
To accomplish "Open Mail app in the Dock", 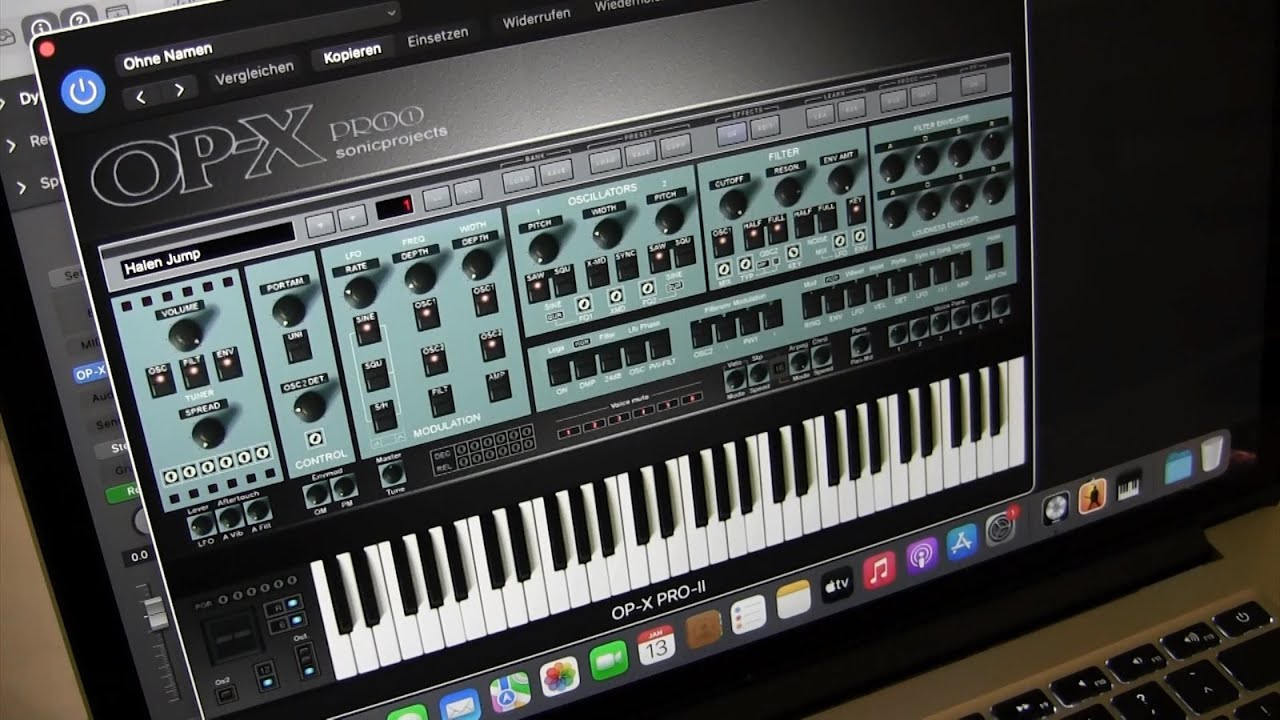I will point(460,706).
